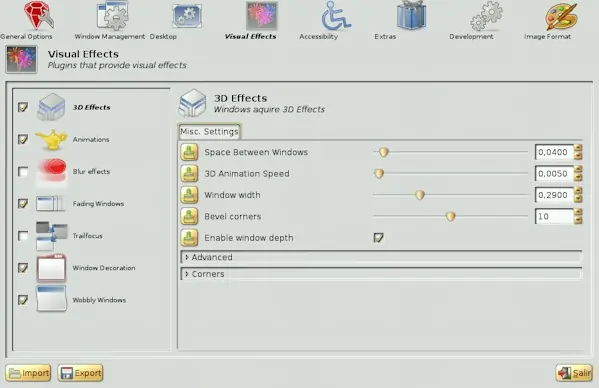Click the Import button
The image size is (599, 388).
[x=28, y=373]
